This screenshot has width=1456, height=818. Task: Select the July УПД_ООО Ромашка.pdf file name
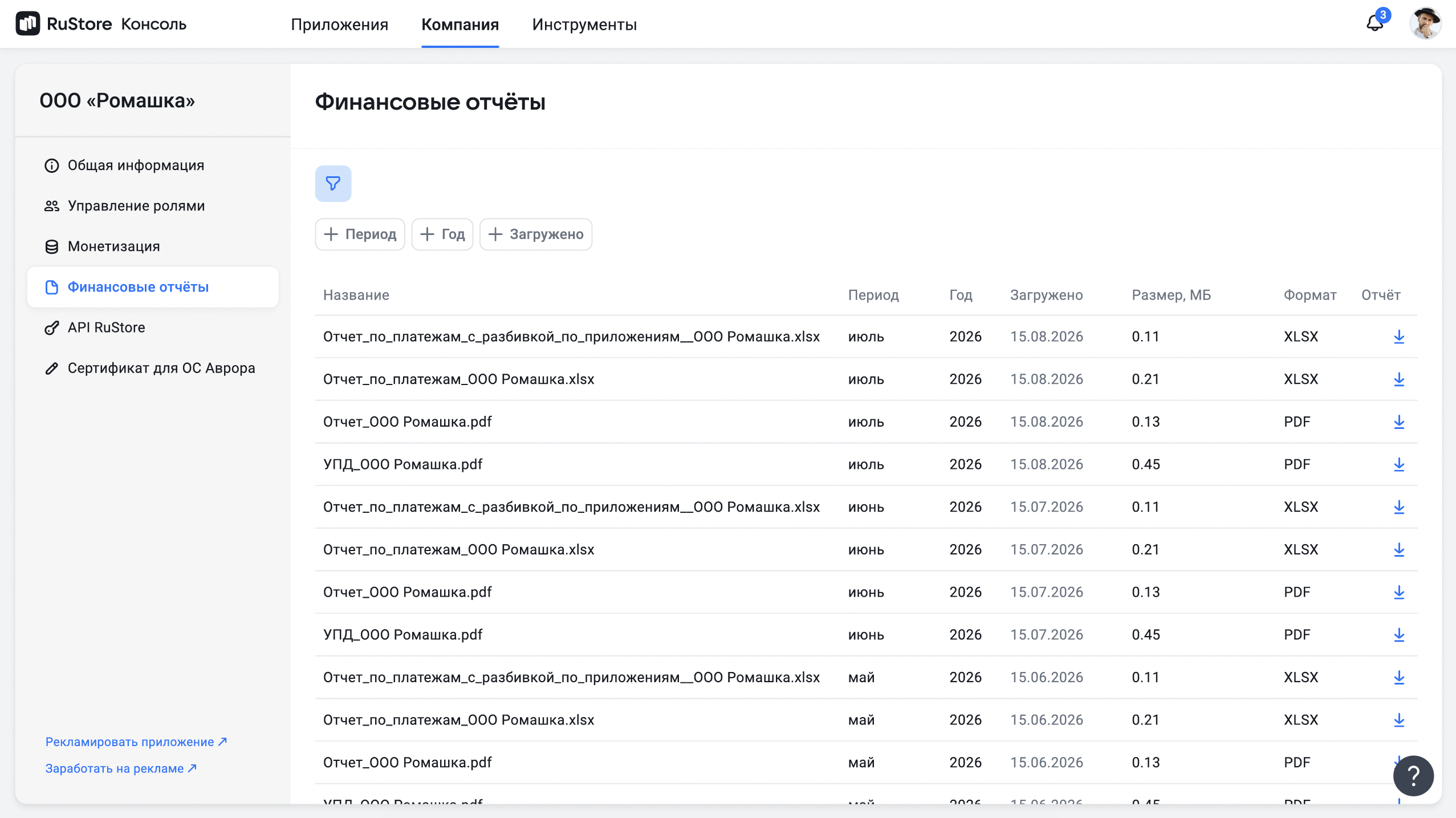point(402,464)
